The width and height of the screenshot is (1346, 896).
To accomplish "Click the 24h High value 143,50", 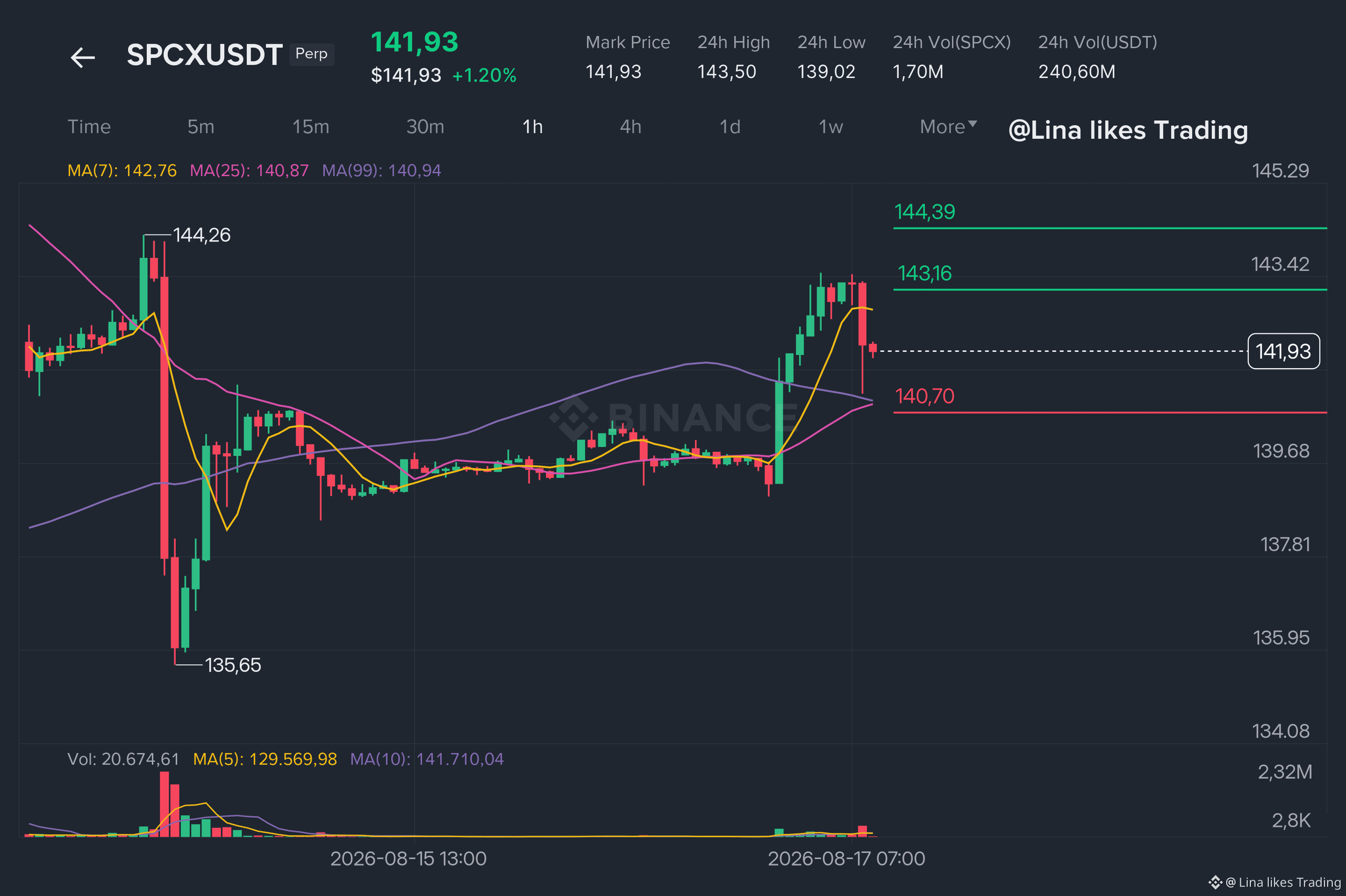I will [x=727, y=72].
